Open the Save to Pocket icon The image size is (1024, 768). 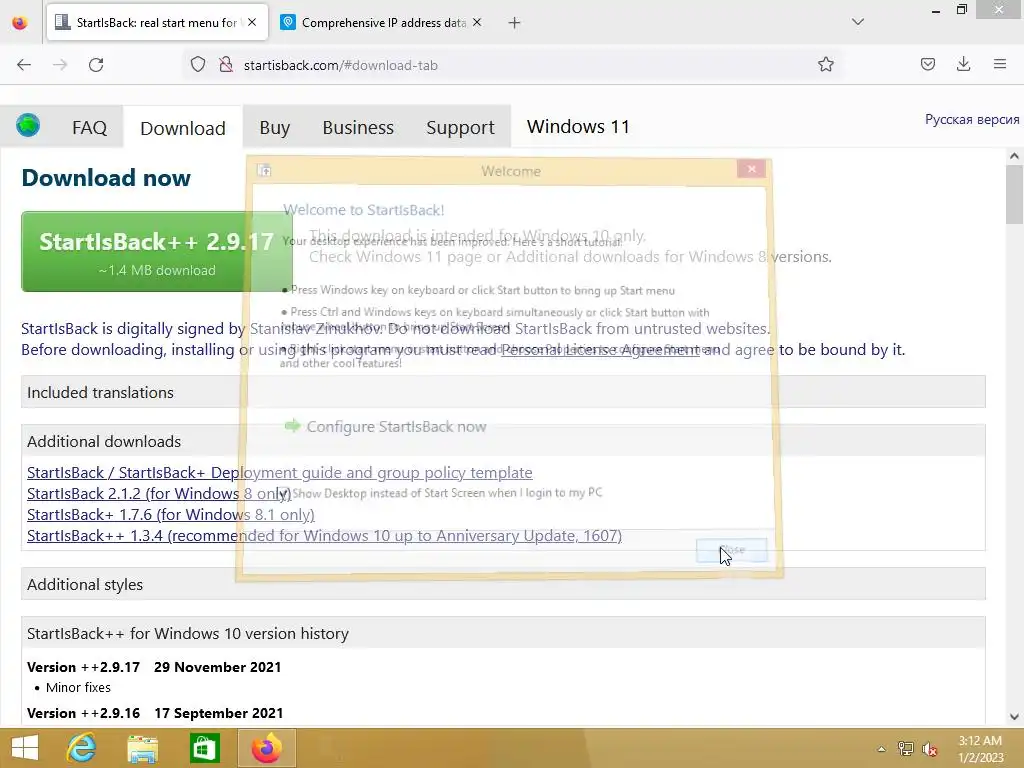point(927,64)
